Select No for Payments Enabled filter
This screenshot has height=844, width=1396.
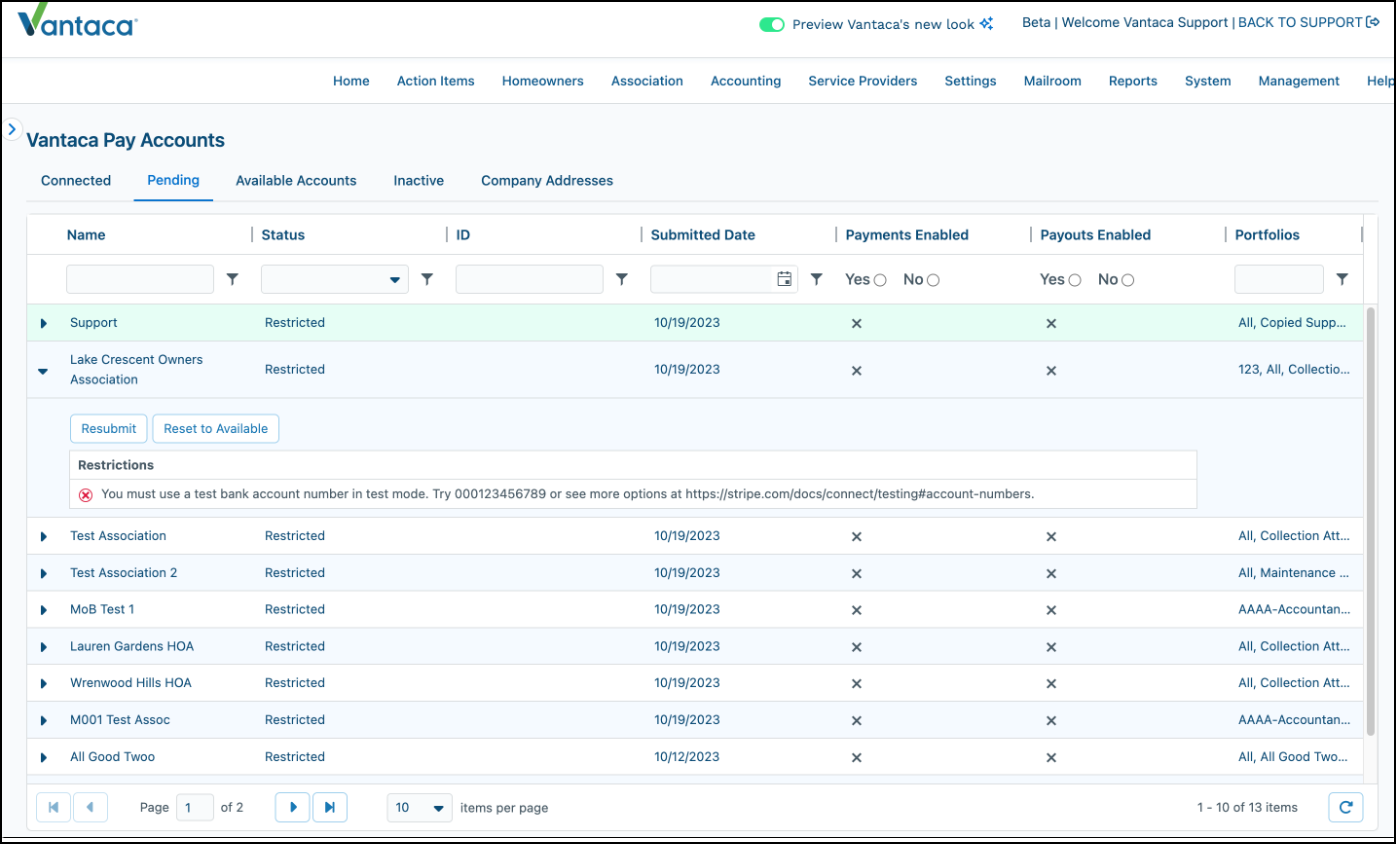click(x=933, y=280)
